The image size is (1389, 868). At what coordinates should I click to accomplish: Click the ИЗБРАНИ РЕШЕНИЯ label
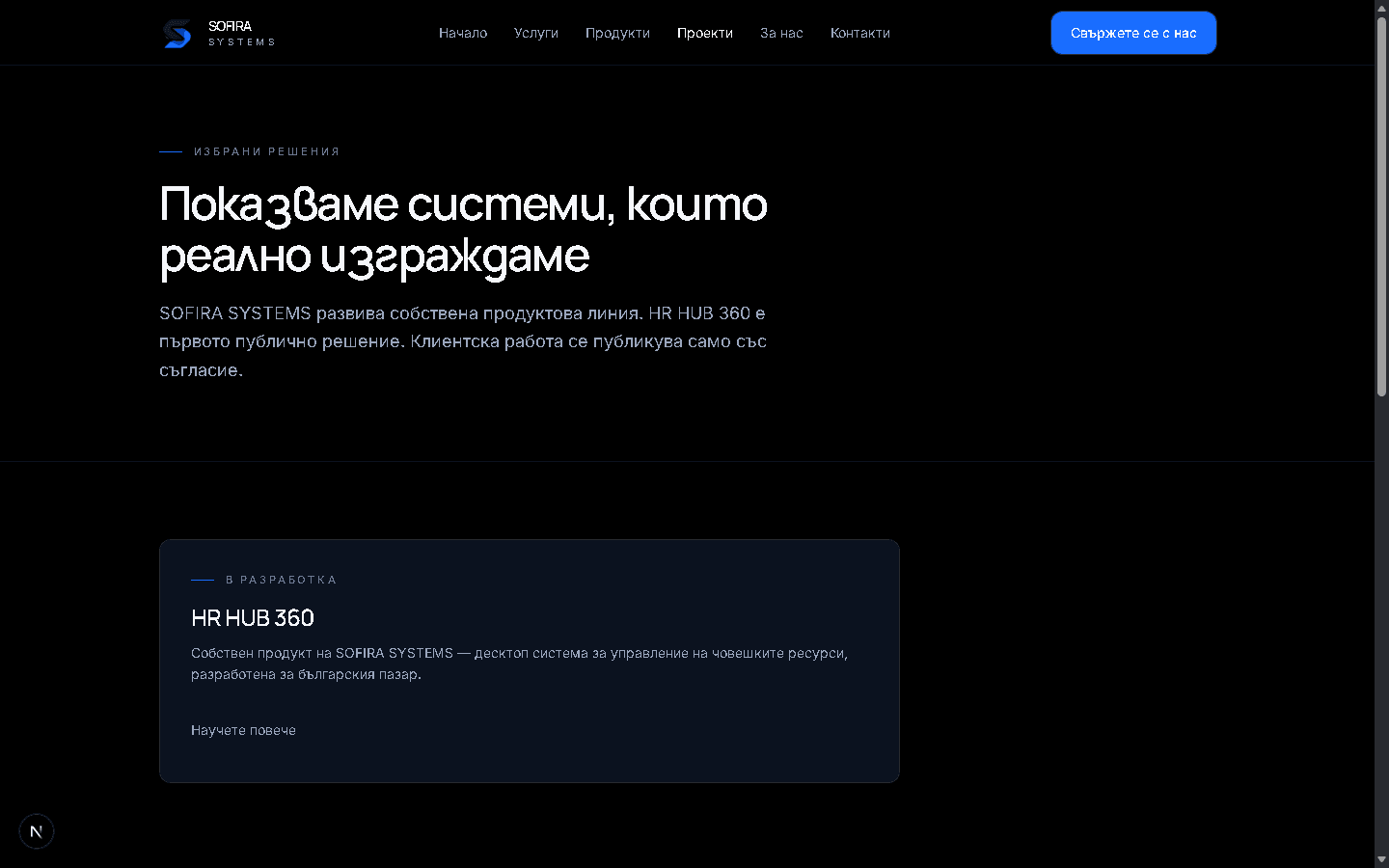pyautogui.click(x=267, y=151)
